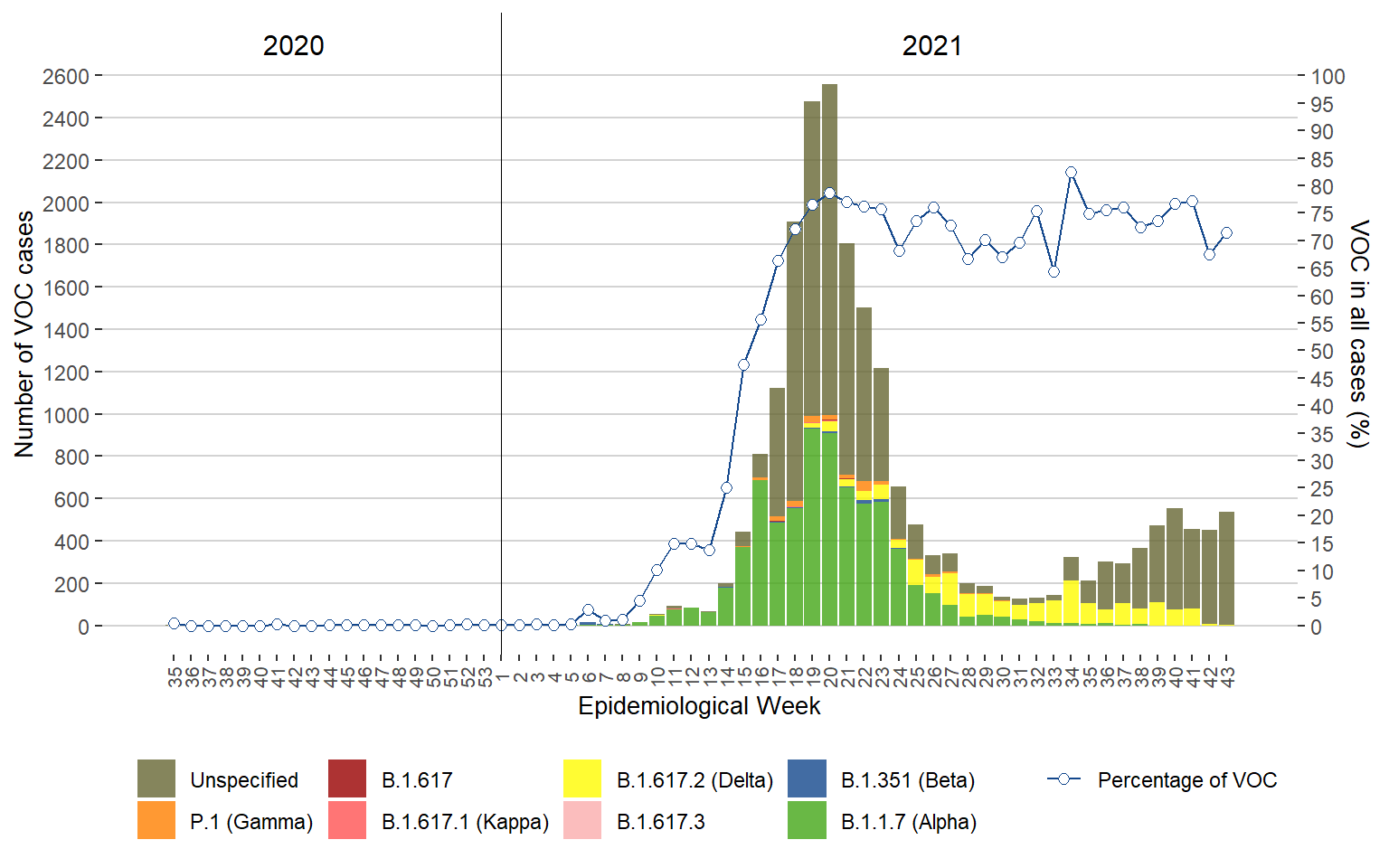1389x868 pixels.
Task: Click the B.1.1.7 (Alpha) green swatch
Action: 807,821
